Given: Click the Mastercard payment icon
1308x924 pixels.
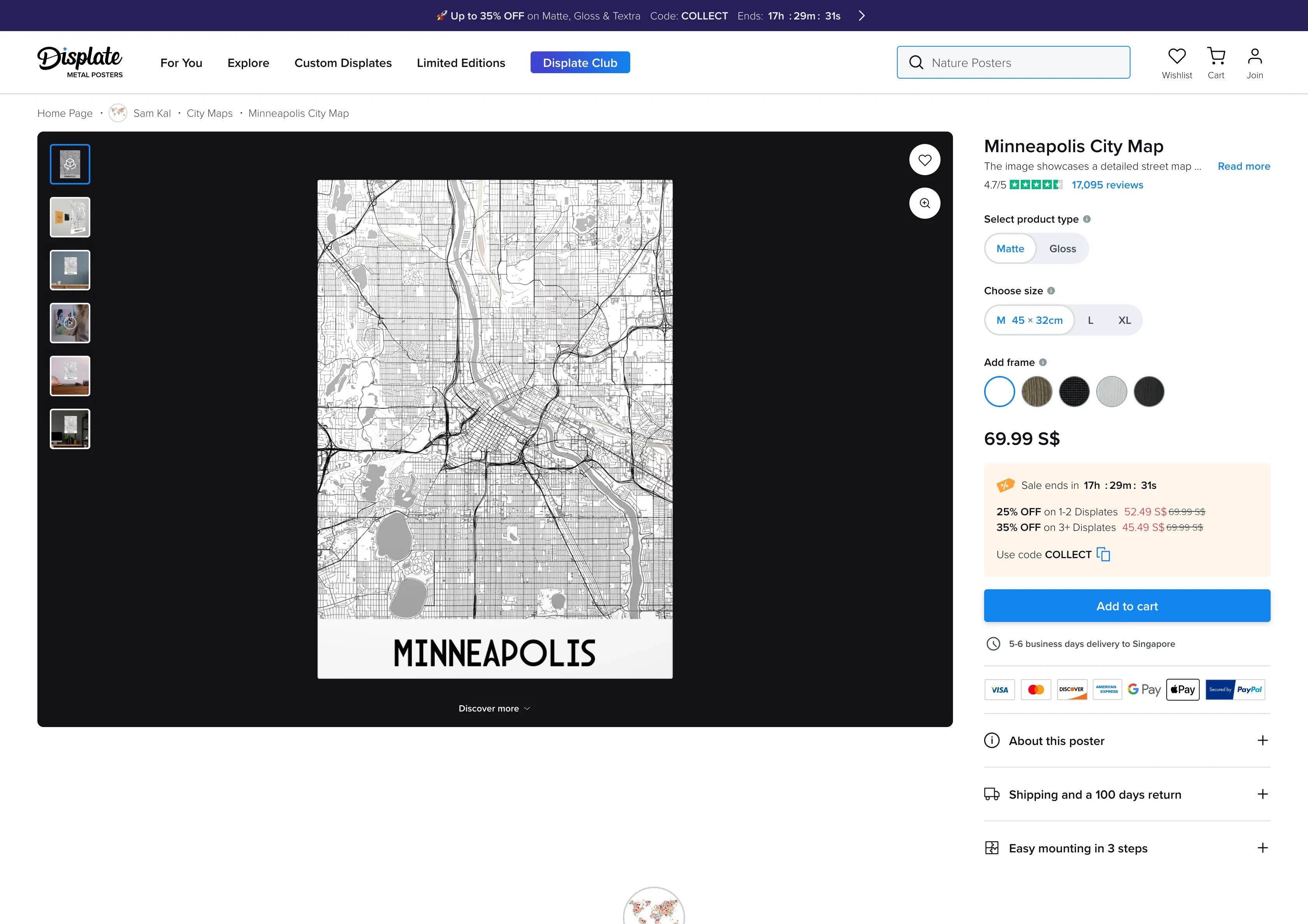Looking at the screenshot, I should coord(1035,690).
